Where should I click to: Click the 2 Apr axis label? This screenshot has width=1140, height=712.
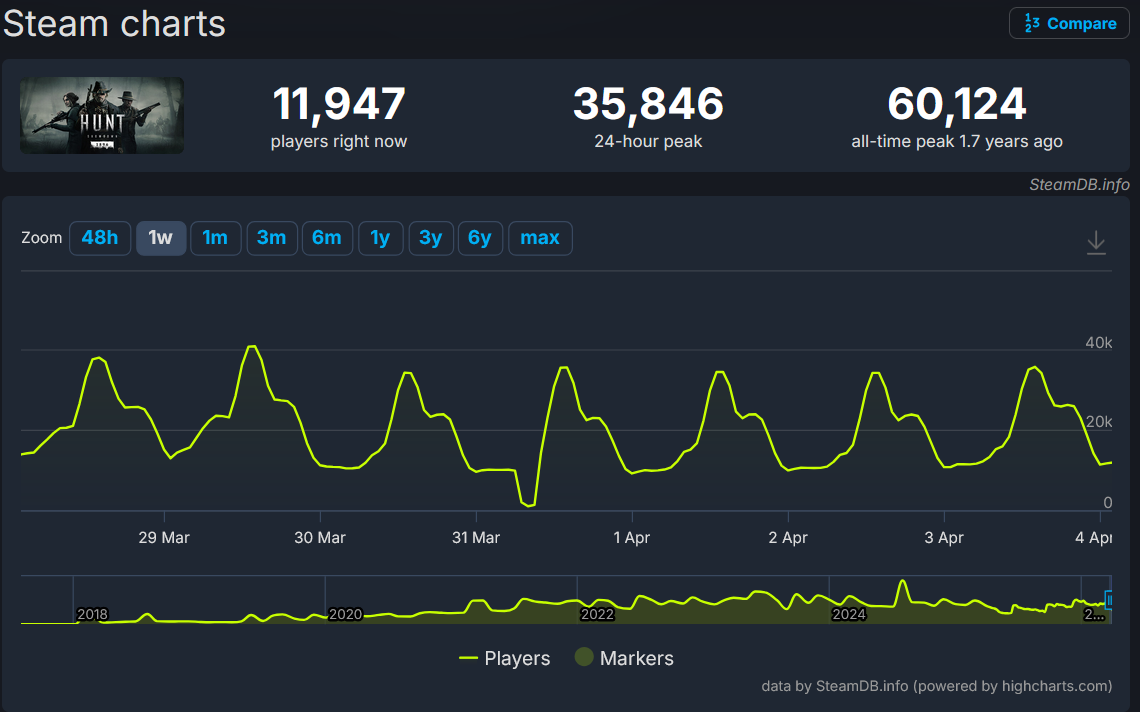[788, 537]
